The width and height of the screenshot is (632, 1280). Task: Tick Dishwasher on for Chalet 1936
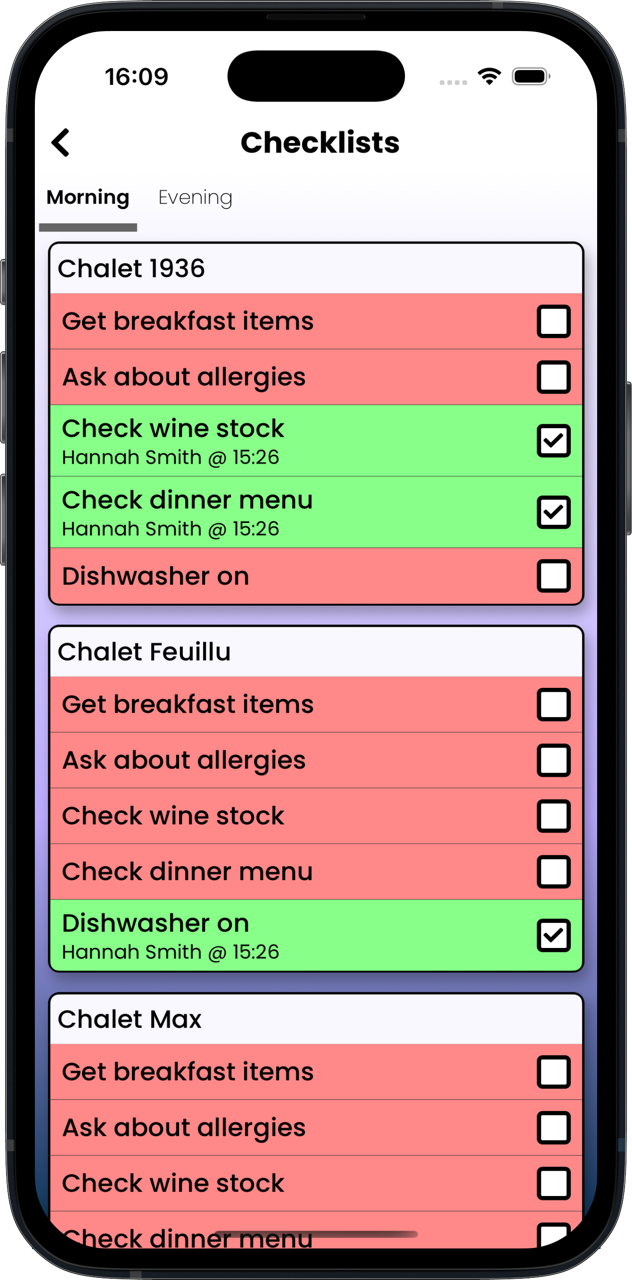pos(553,576)
